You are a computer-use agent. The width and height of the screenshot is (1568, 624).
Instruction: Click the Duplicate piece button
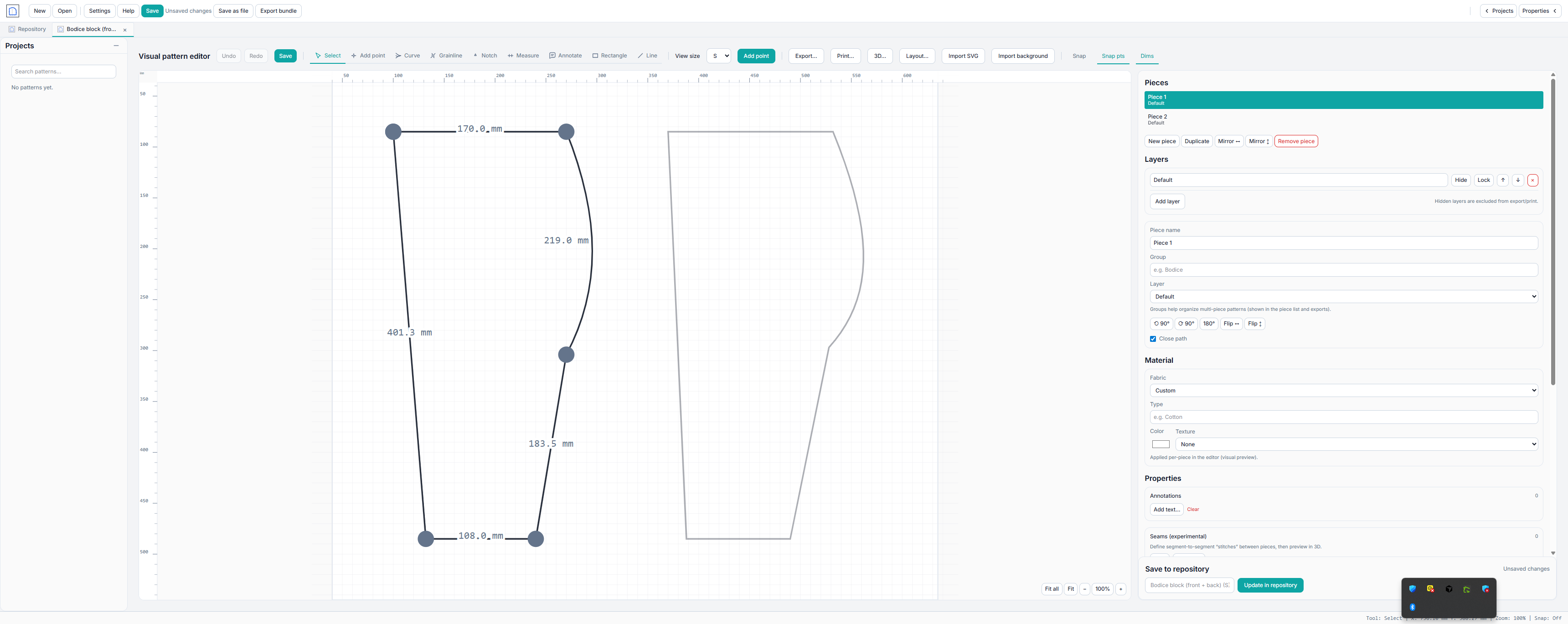click(1196, 141)
